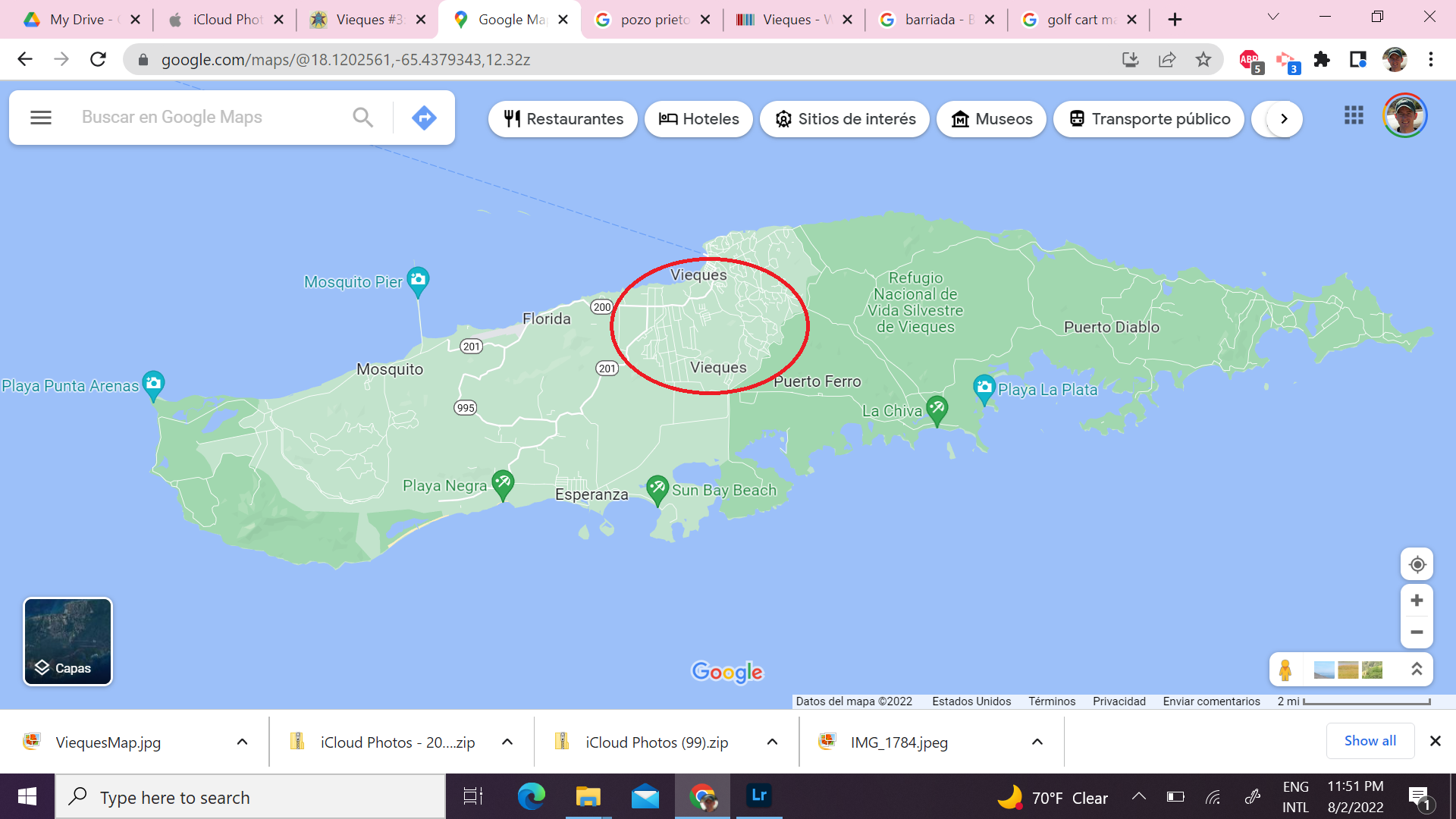Share this page from the address bar

1167,59
